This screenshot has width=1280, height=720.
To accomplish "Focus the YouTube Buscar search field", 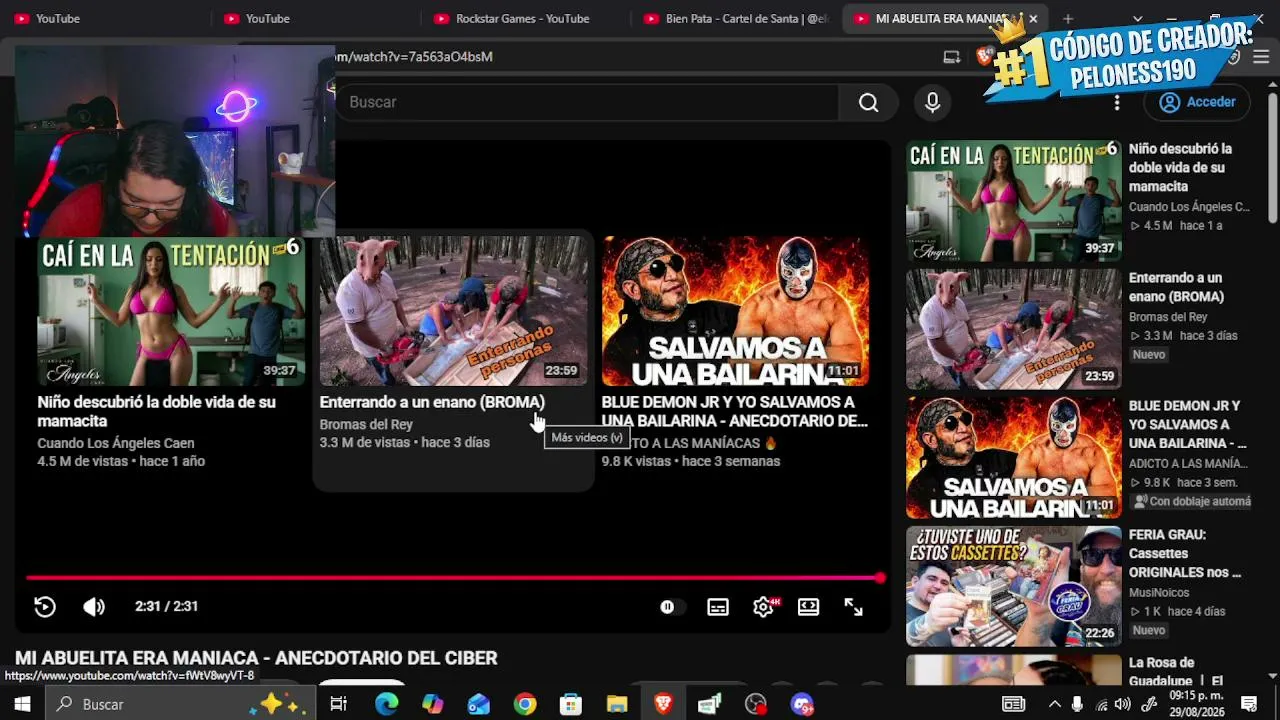I will (587, 102).
